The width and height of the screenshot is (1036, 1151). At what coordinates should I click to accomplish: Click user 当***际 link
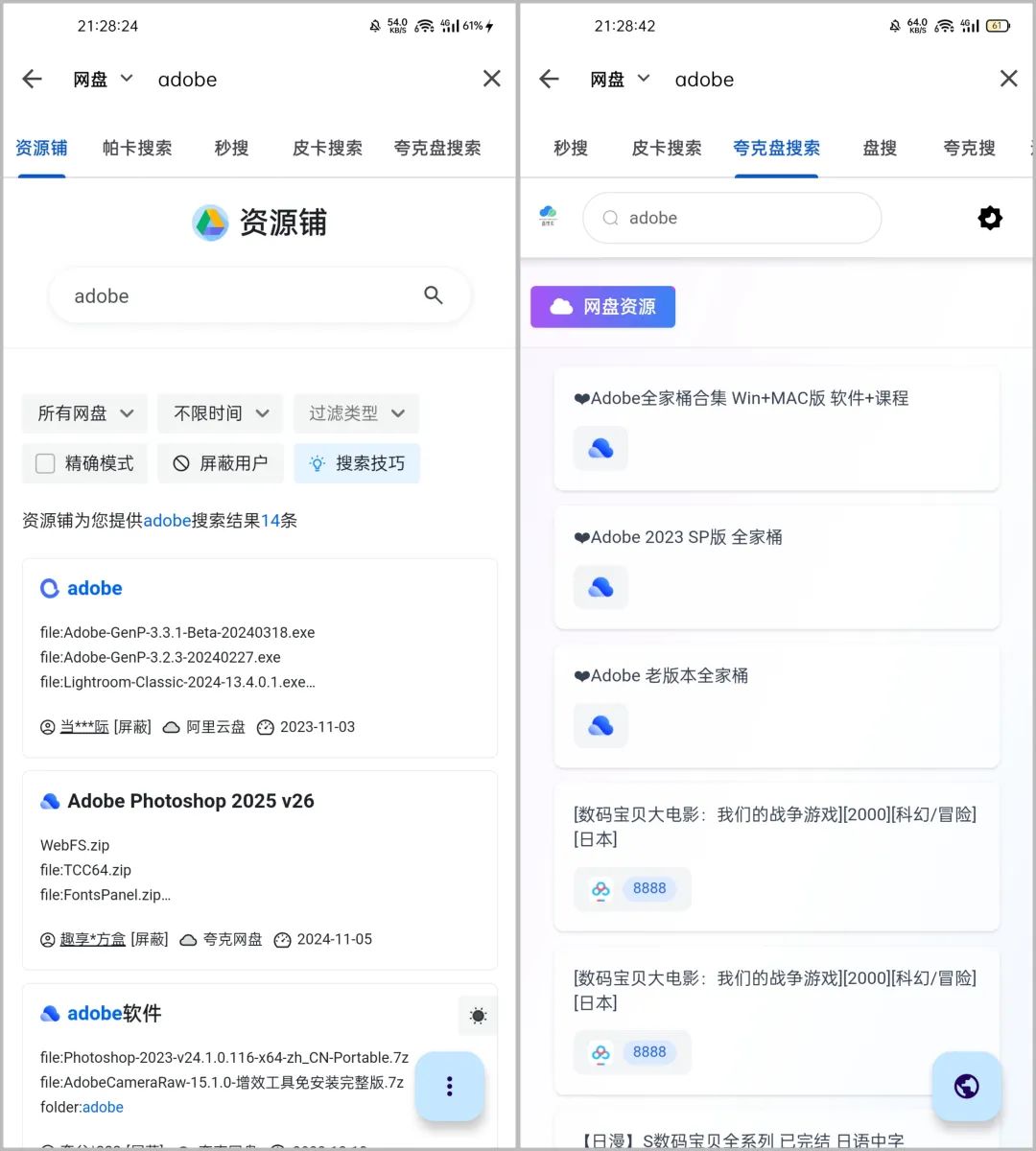[84, 727]
